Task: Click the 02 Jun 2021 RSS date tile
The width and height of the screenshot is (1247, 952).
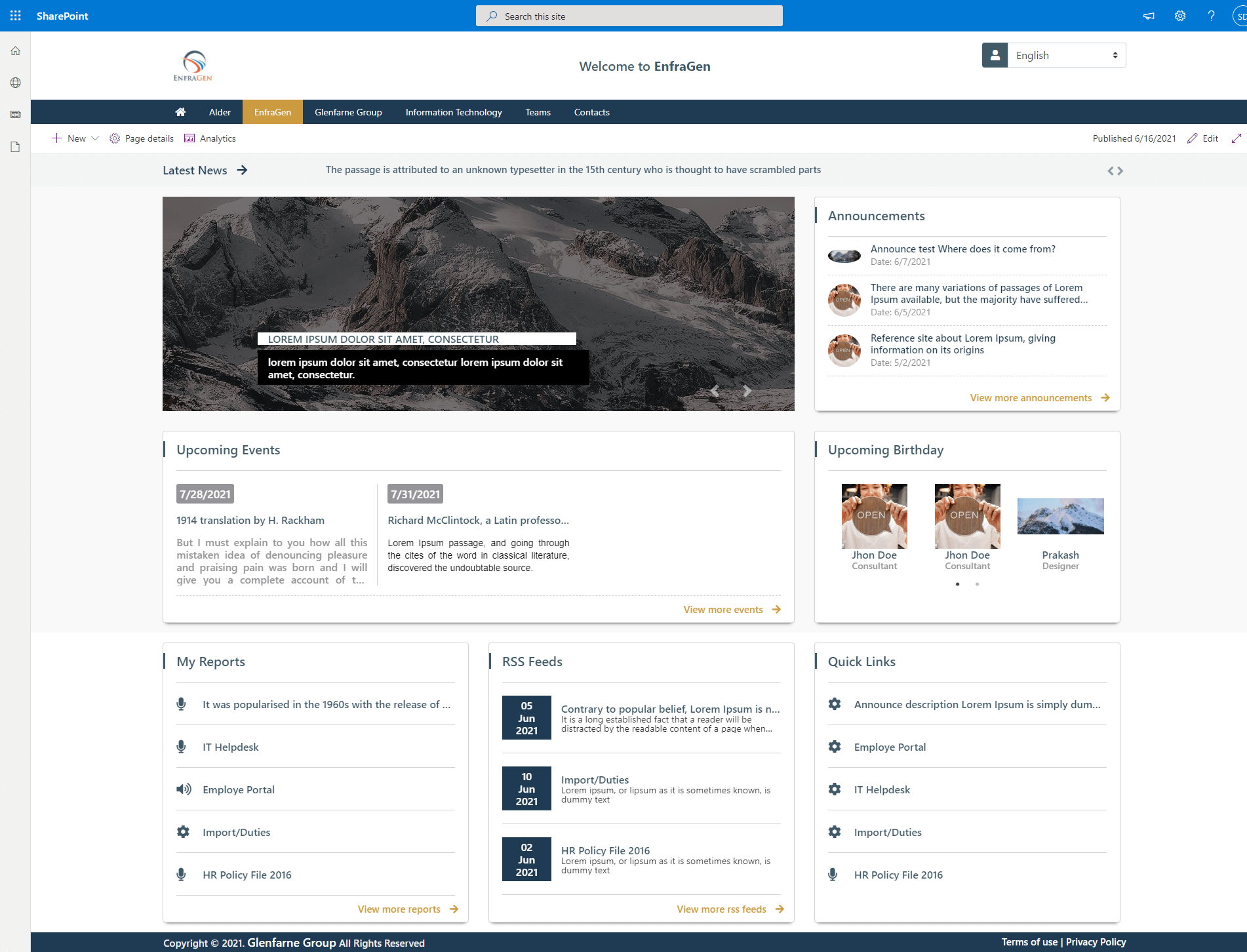Action: click(526, 860)
